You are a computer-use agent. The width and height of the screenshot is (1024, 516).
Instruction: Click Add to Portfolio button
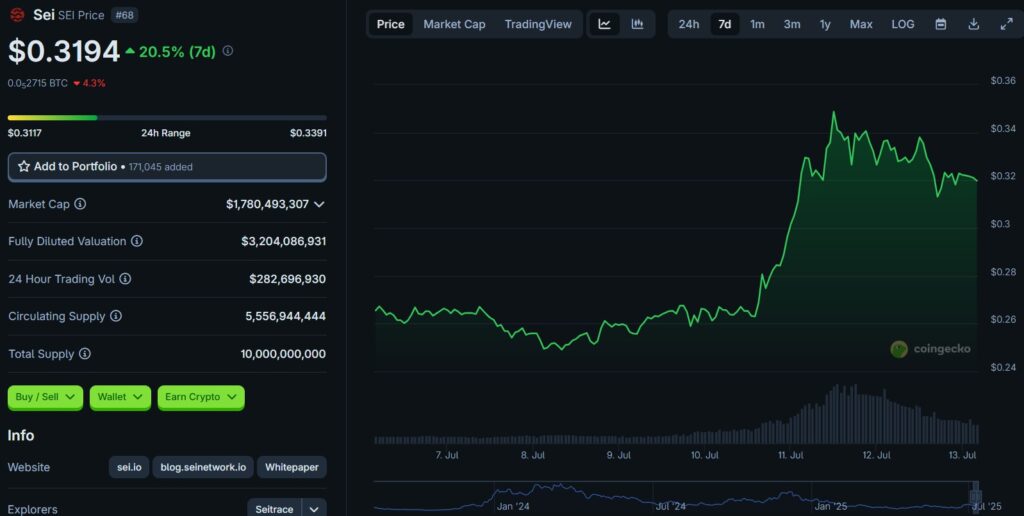[x=167, y=167]
